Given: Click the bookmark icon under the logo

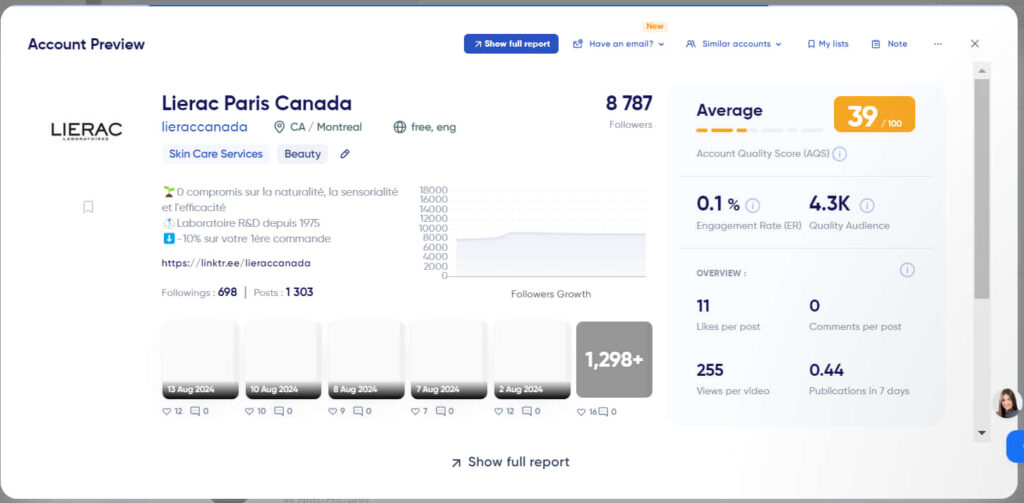Looking at the screenshot, I should click(88, 207).
